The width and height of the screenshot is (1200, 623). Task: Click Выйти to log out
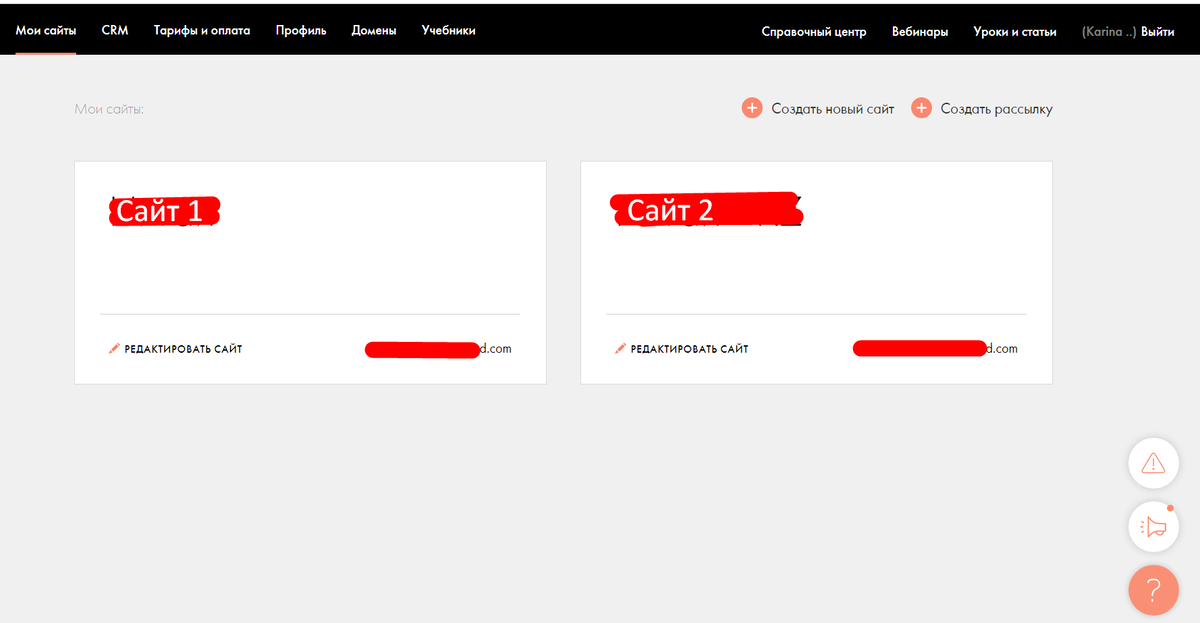[1158, 32]
